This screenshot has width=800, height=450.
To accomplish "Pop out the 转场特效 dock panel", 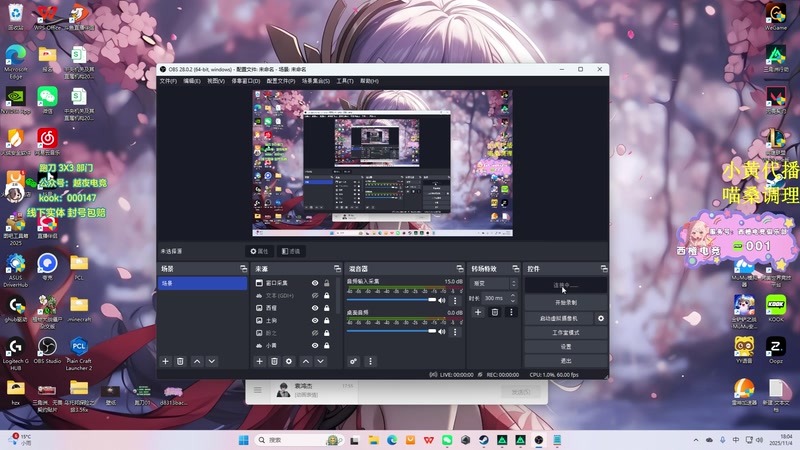I will 515,268.
